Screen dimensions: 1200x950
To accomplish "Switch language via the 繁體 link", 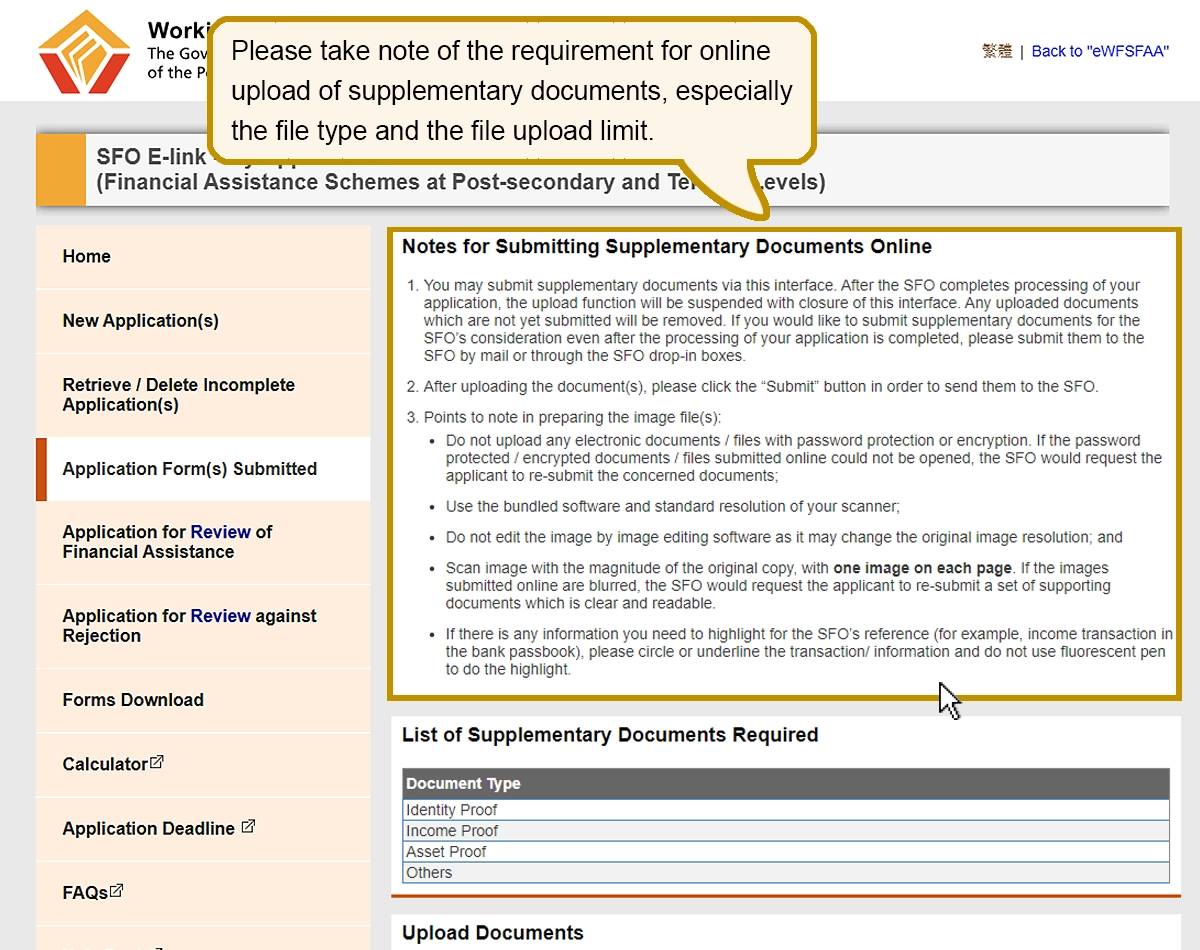I will (x=997, y=52).
